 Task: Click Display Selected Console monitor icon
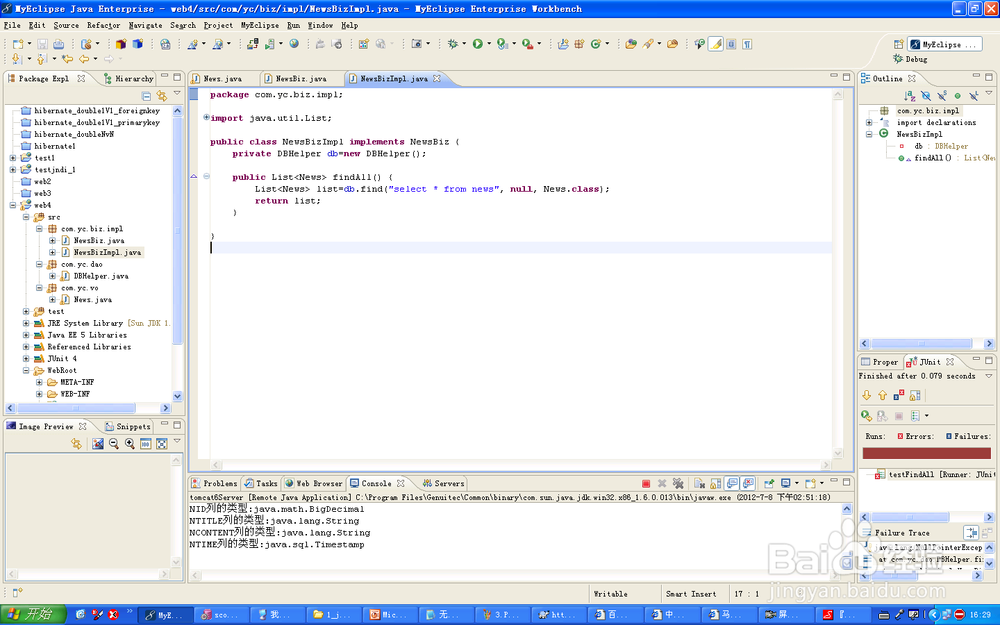pos(786,483)
